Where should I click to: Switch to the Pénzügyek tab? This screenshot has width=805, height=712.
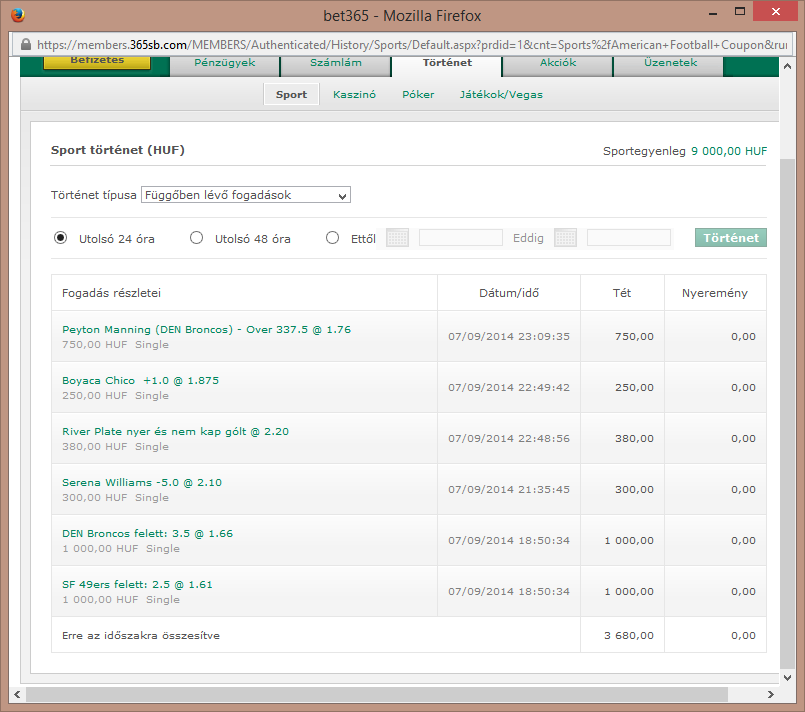(x=224, y=64)
